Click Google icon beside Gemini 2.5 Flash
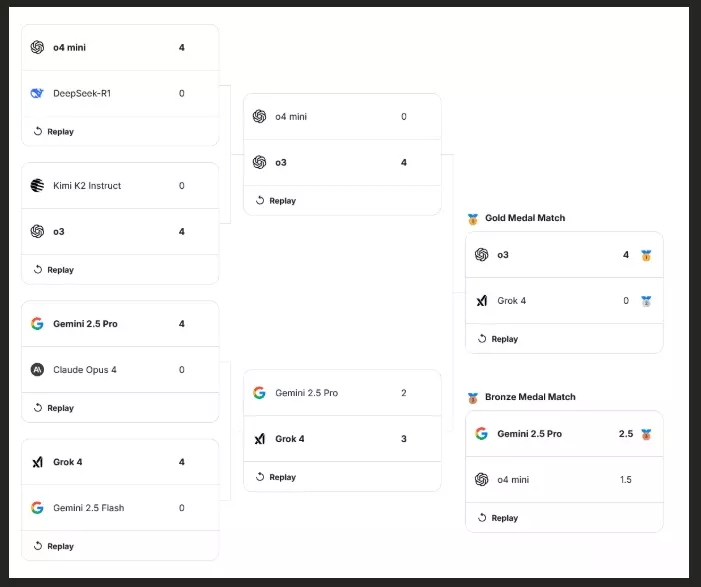This screenshot has width=701, height=587. (37, 507)
